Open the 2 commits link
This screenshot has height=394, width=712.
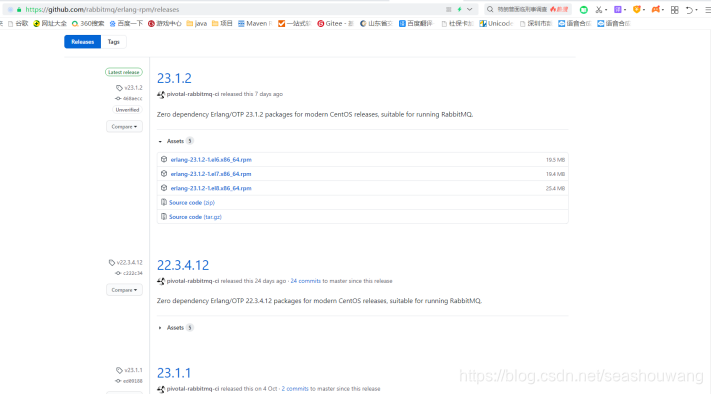295,389
